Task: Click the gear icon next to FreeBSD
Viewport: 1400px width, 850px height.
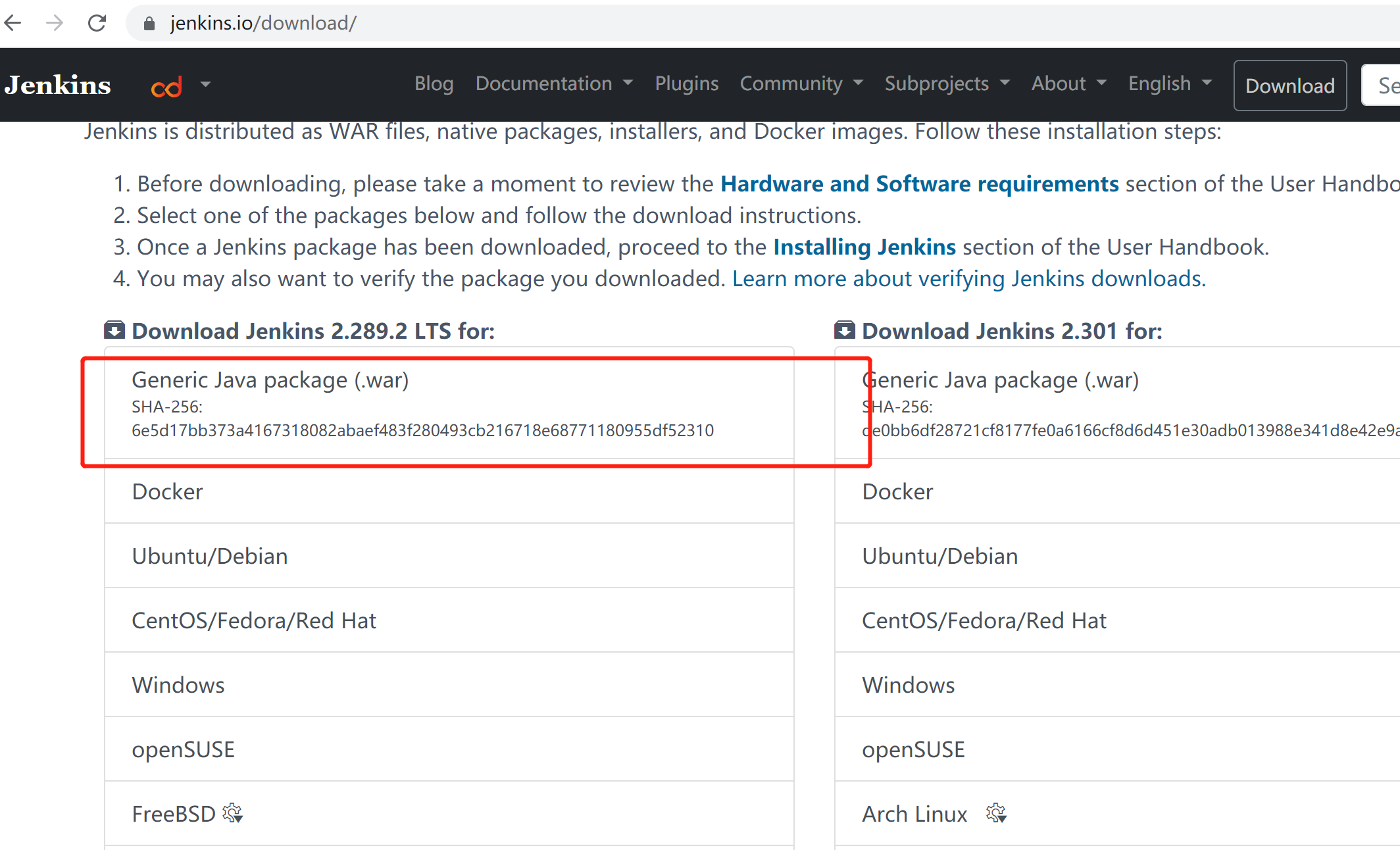Action: click(x=233, y=814)
